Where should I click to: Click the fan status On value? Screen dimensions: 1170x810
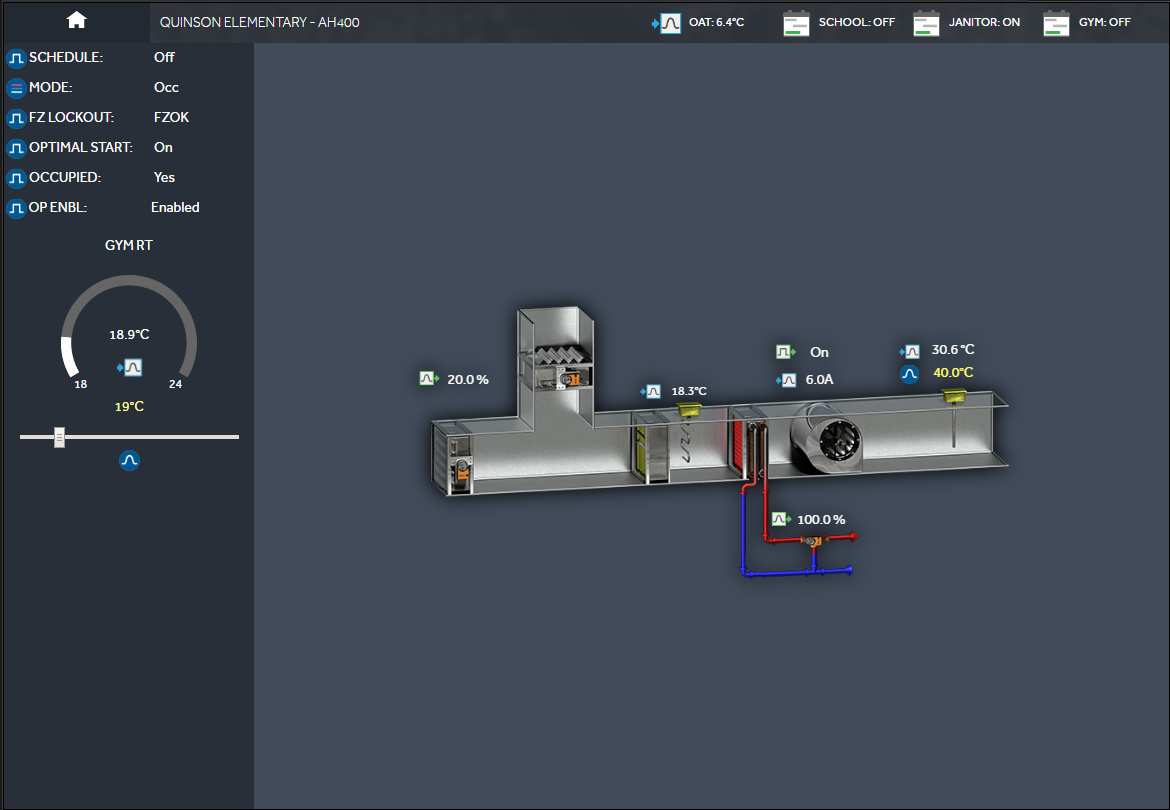point(819,352)
